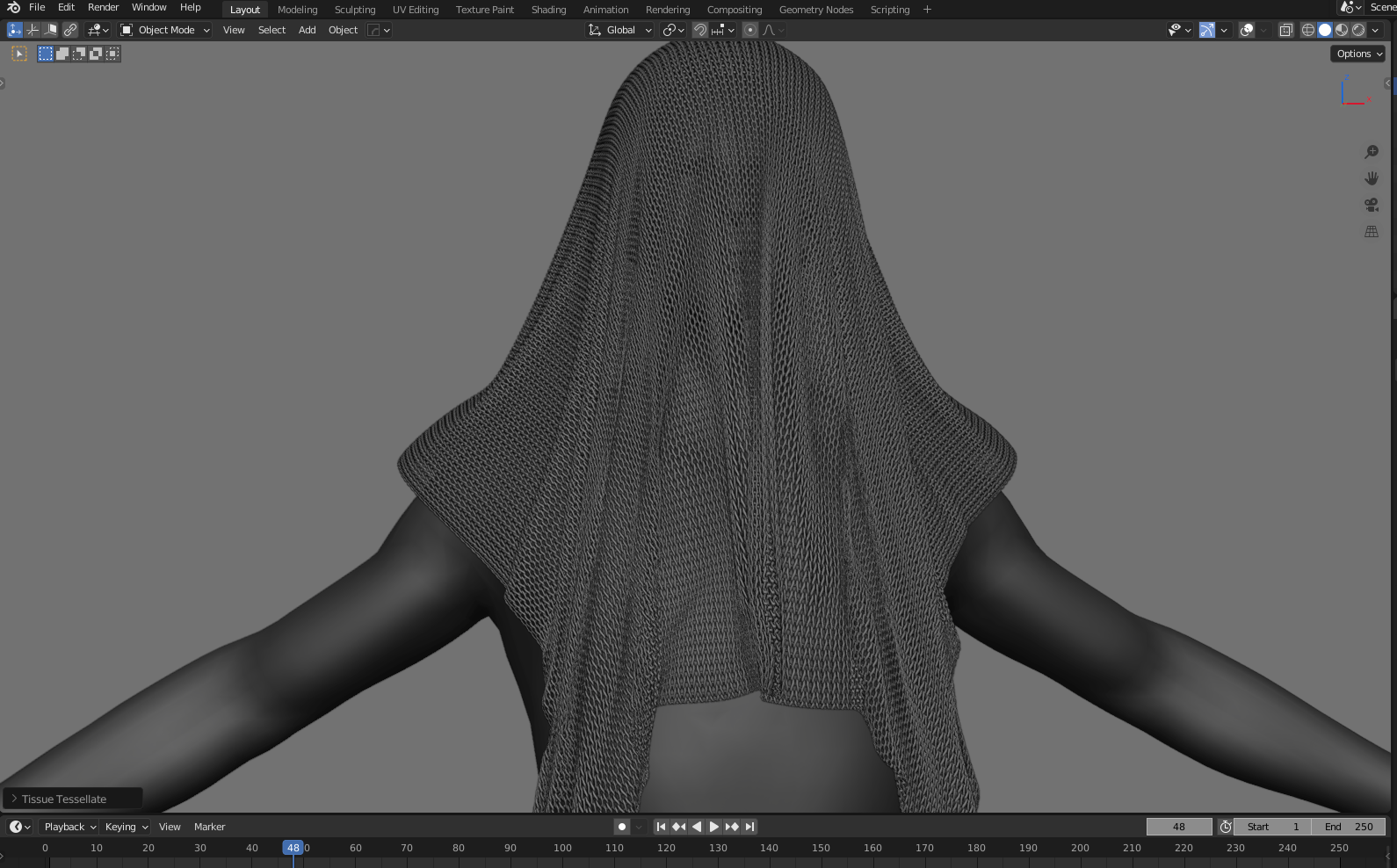Viewport: 1397px width, 868px height.
Task: Switch to the Sculpting workspace tab
Action: (x=354, y=10)
